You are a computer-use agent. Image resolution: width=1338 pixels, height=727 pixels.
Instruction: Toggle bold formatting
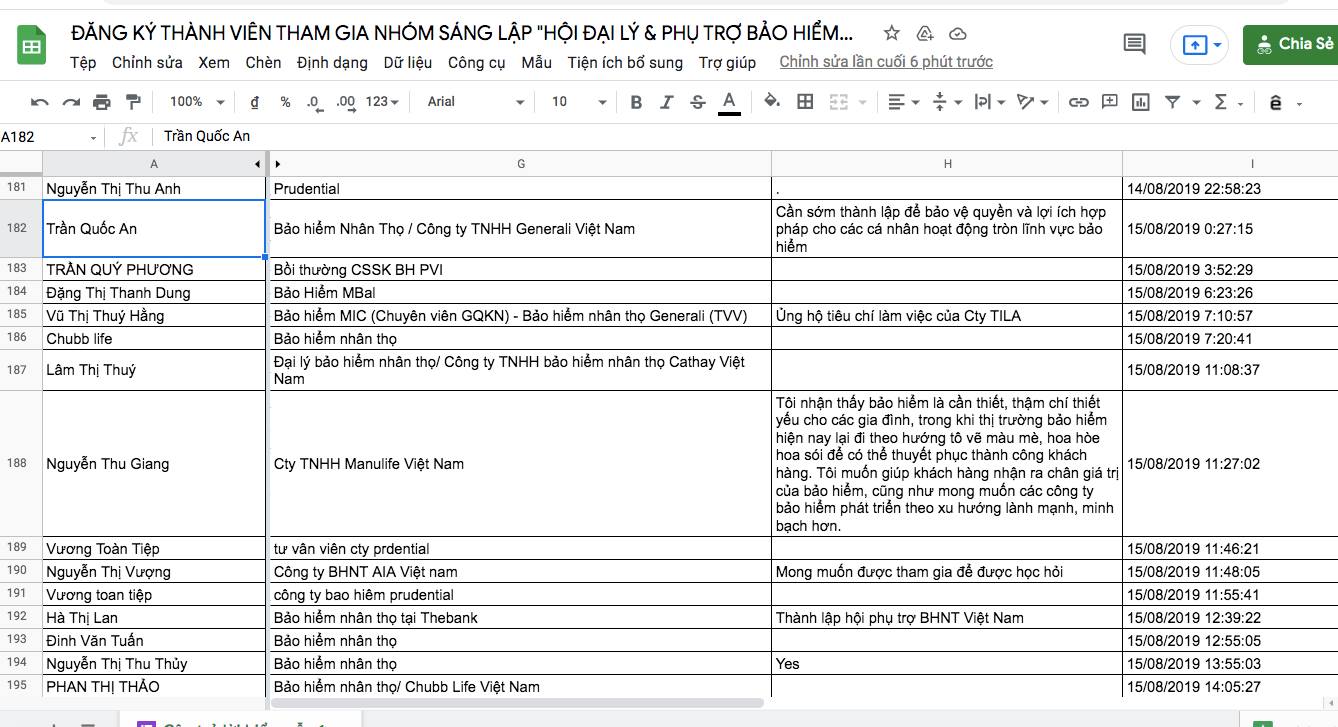point(636,102)
